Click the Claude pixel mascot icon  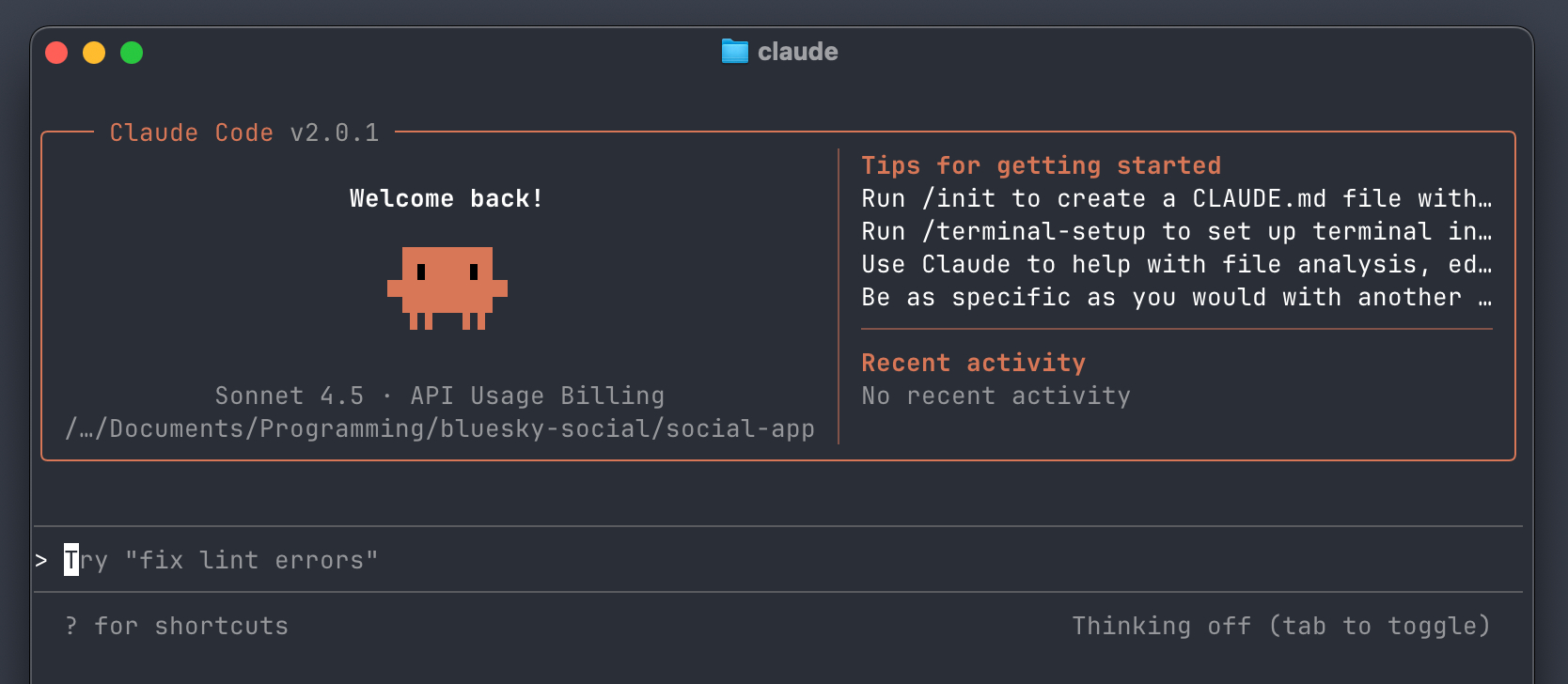pyautogui.click(x=447, y=287)
